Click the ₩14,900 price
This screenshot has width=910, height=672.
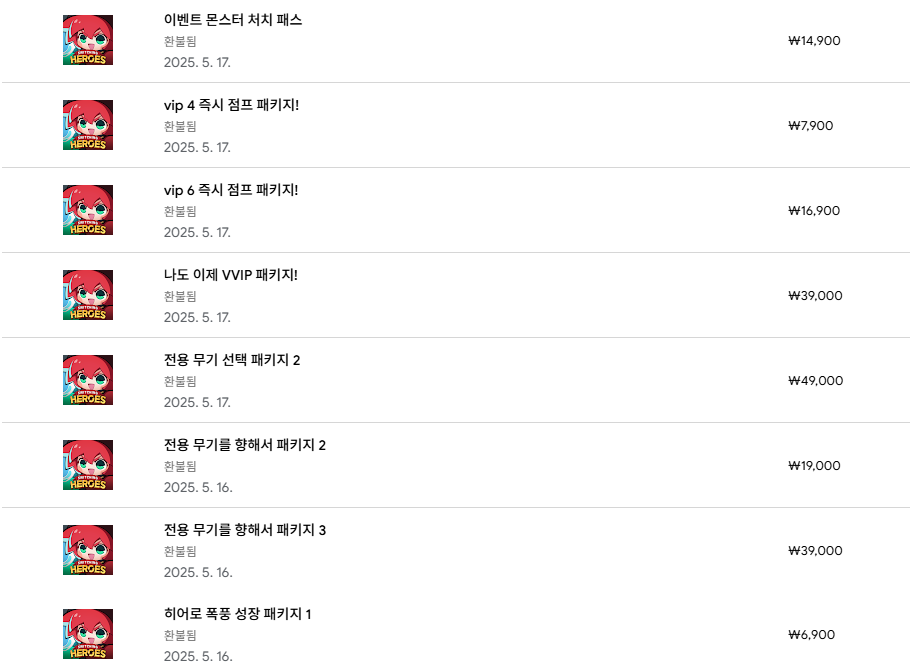click(x=814, y=41)
